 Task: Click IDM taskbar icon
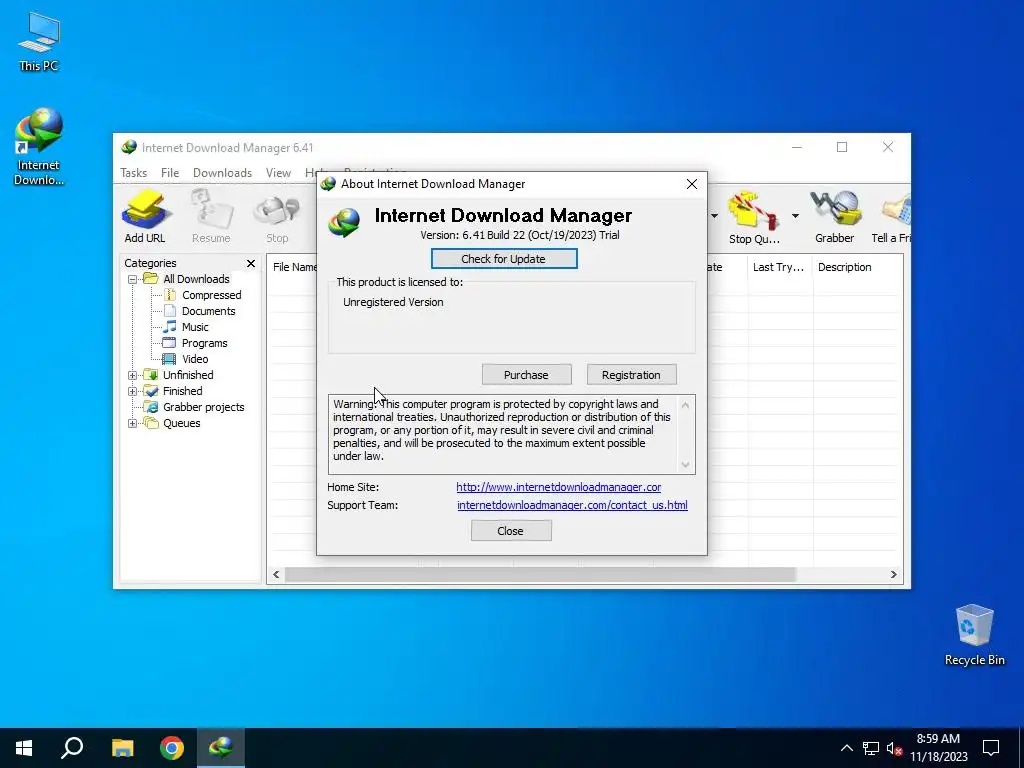(x=221, y=748)
